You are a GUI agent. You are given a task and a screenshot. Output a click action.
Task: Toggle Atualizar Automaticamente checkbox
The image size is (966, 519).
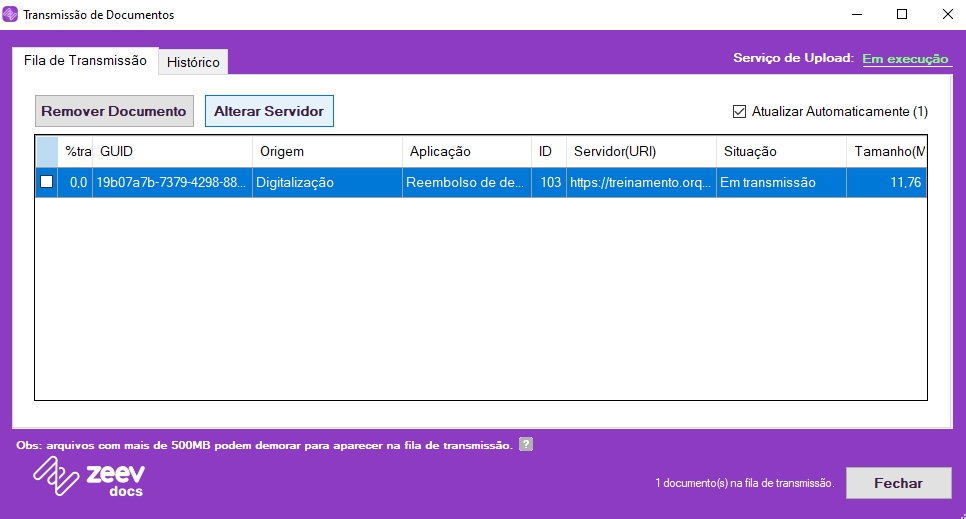pos(740,112)
